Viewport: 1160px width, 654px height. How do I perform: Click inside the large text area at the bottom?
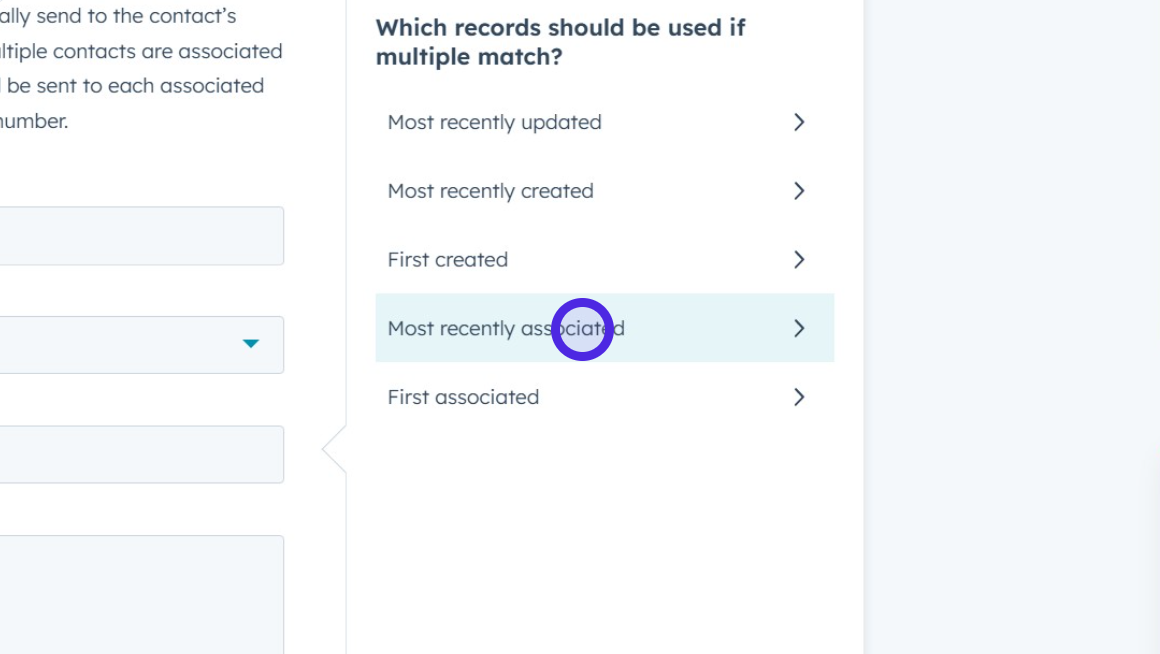[140, 595]
